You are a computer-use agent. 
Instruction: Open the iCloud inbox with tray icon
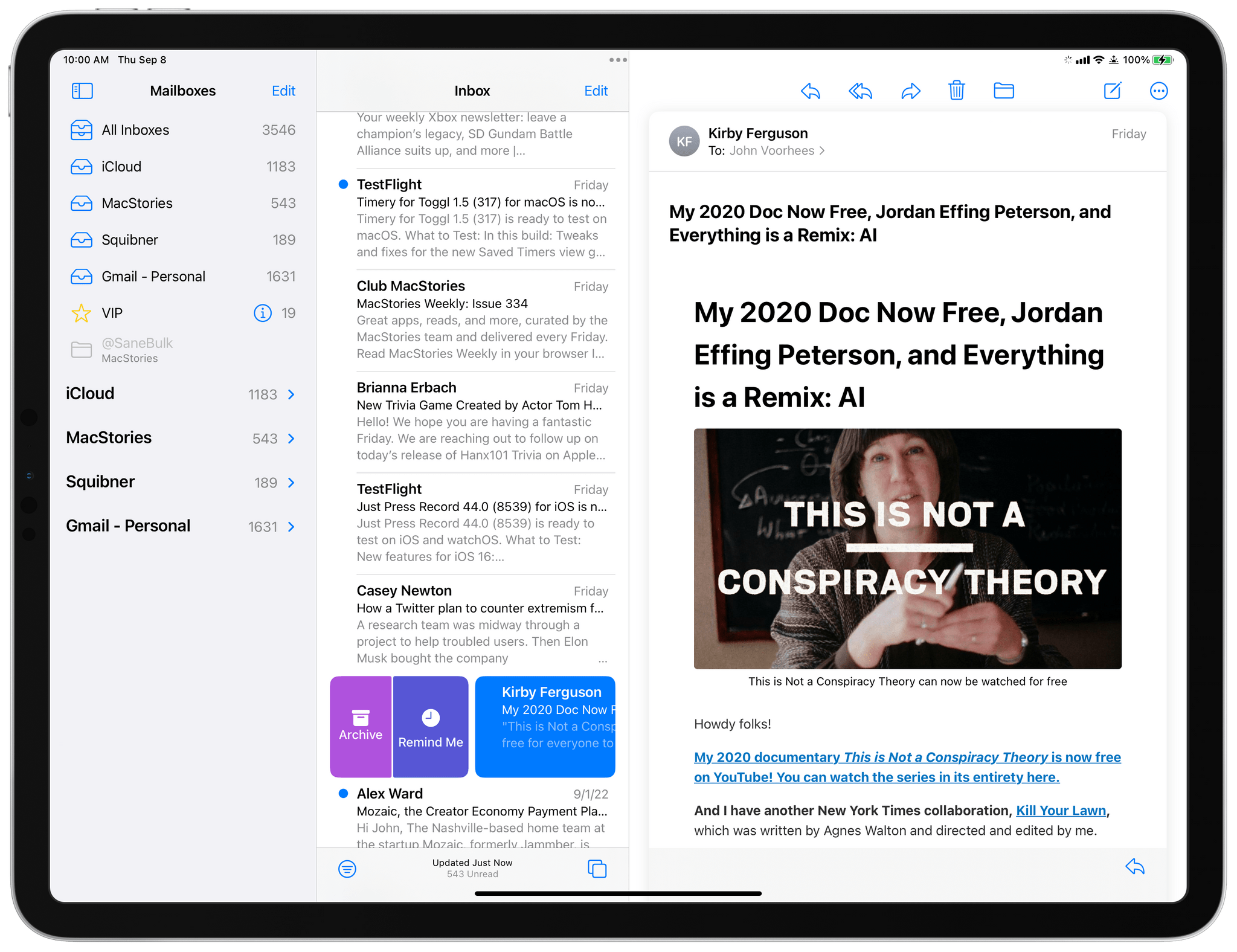pyautogui.click(x=183, y=166)
